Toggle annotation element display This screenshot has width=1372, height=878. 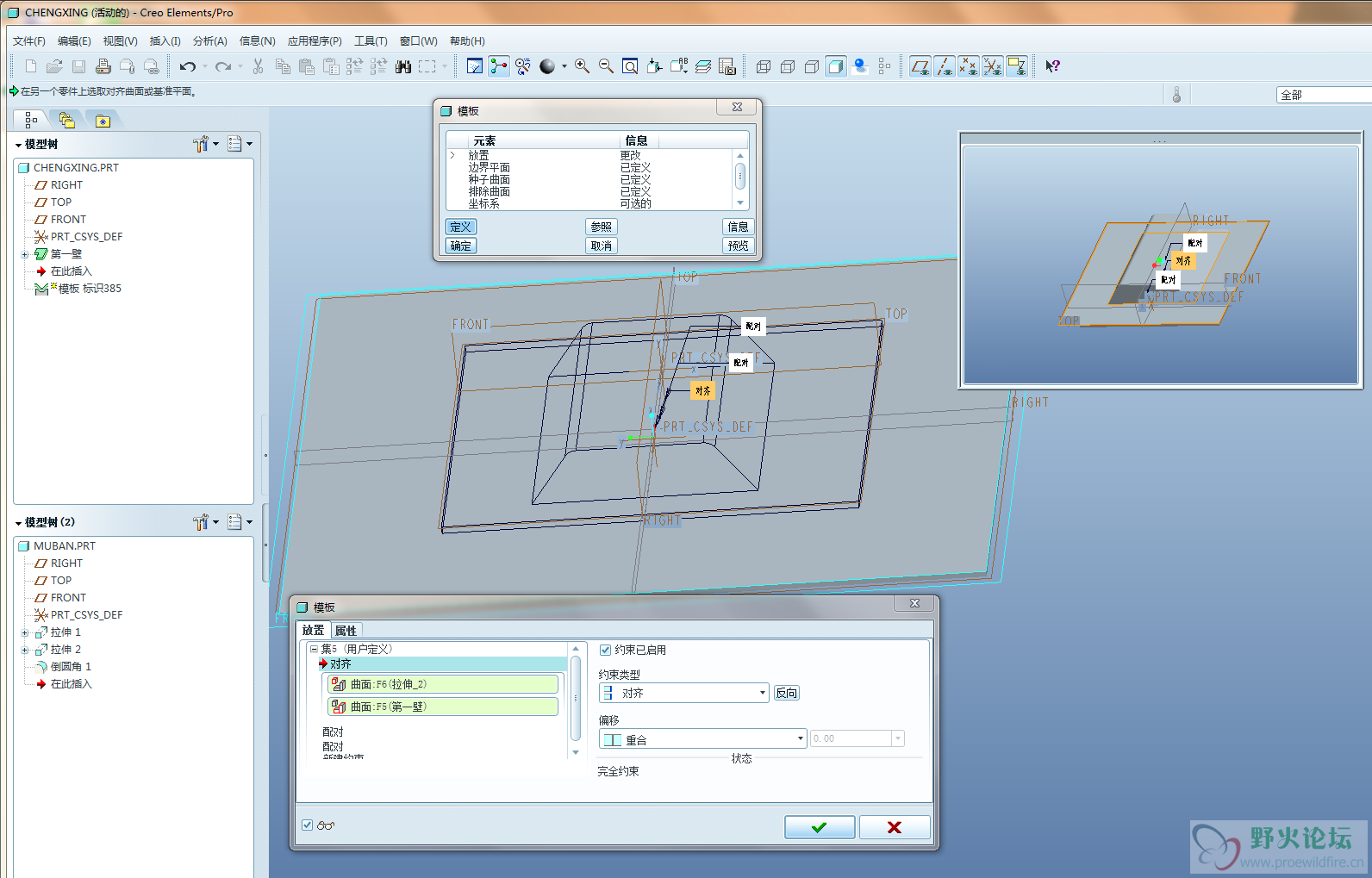point(1017,66)
